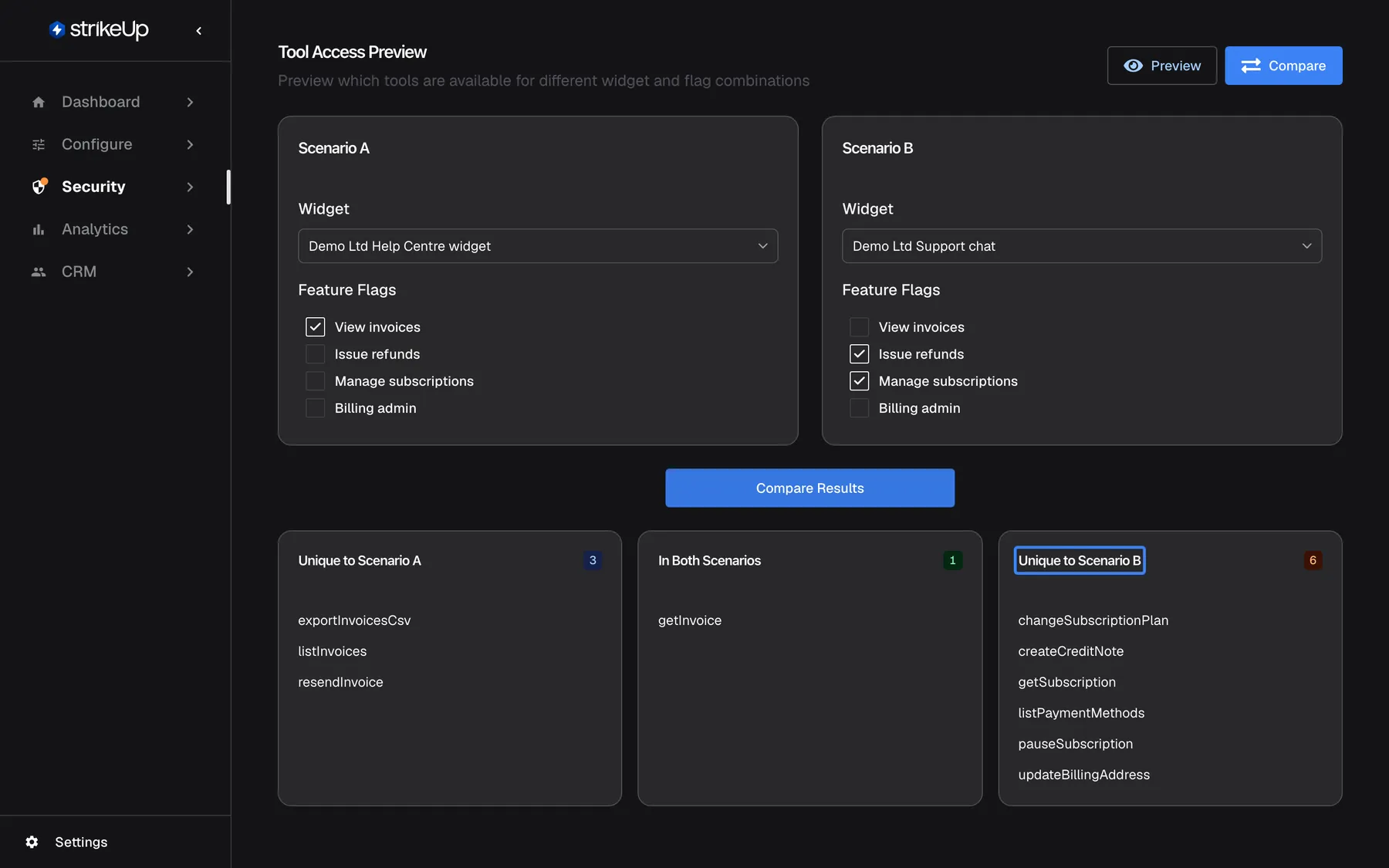The width and height of the screenshot is (1389, 868).
Task: Click the count badge in Unique to Scenario B
Action: 1313,560
